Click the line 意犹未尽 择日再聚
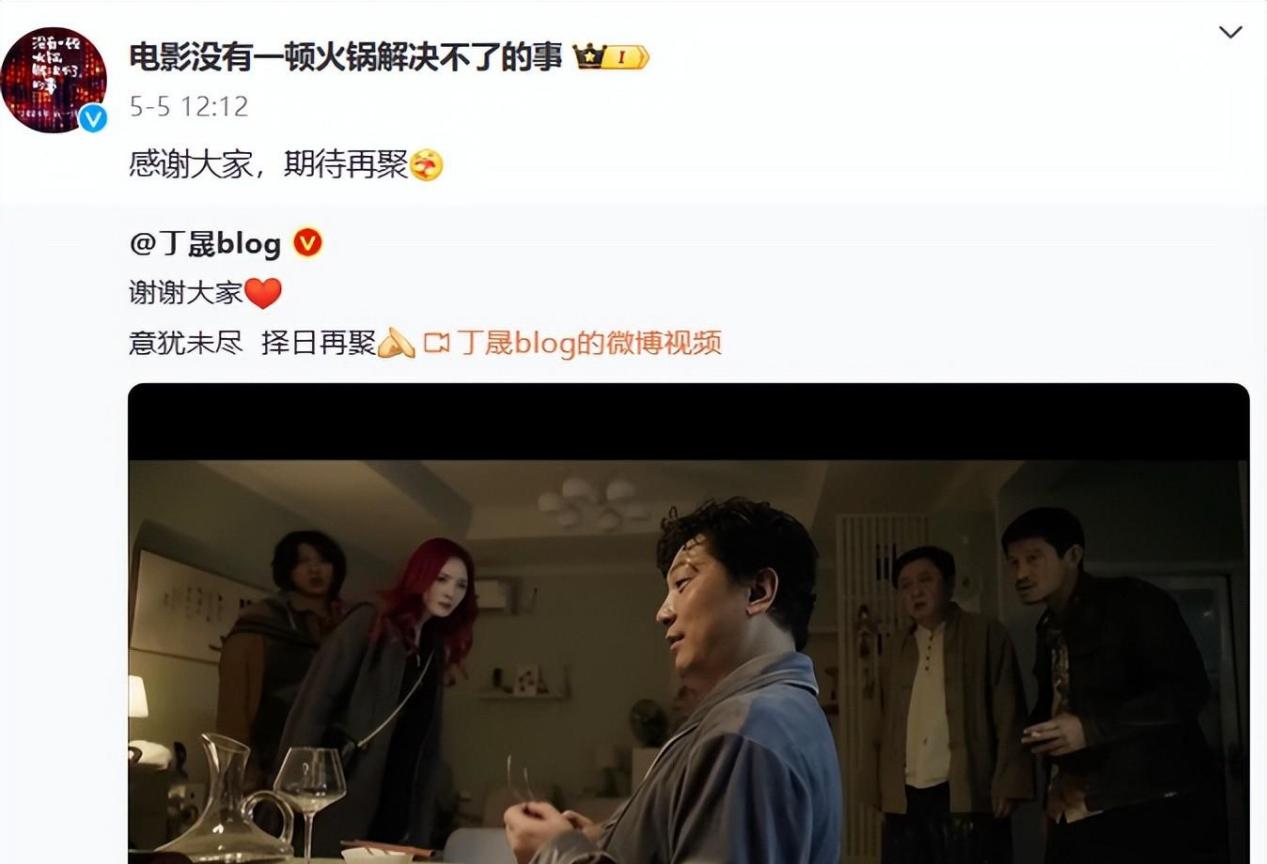 click(x=252, y=344)
